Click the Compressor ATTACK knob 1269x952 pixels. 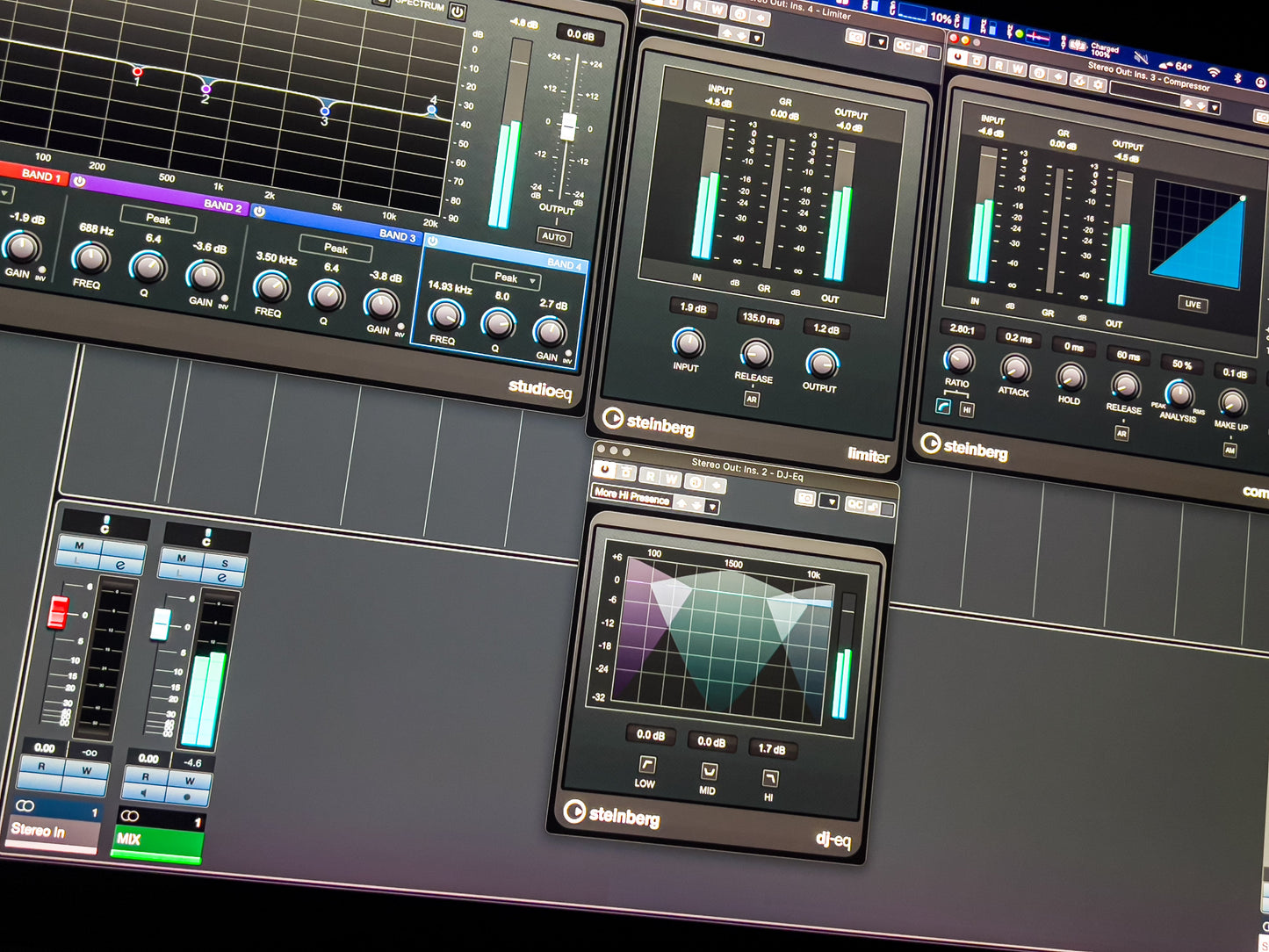coord(1015,368)
